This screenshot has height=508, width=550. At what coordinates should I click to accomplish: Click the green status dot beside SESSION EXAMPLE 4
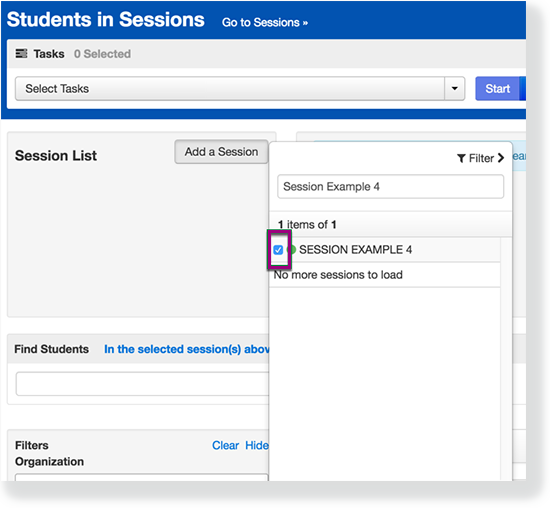coord(292,249)
